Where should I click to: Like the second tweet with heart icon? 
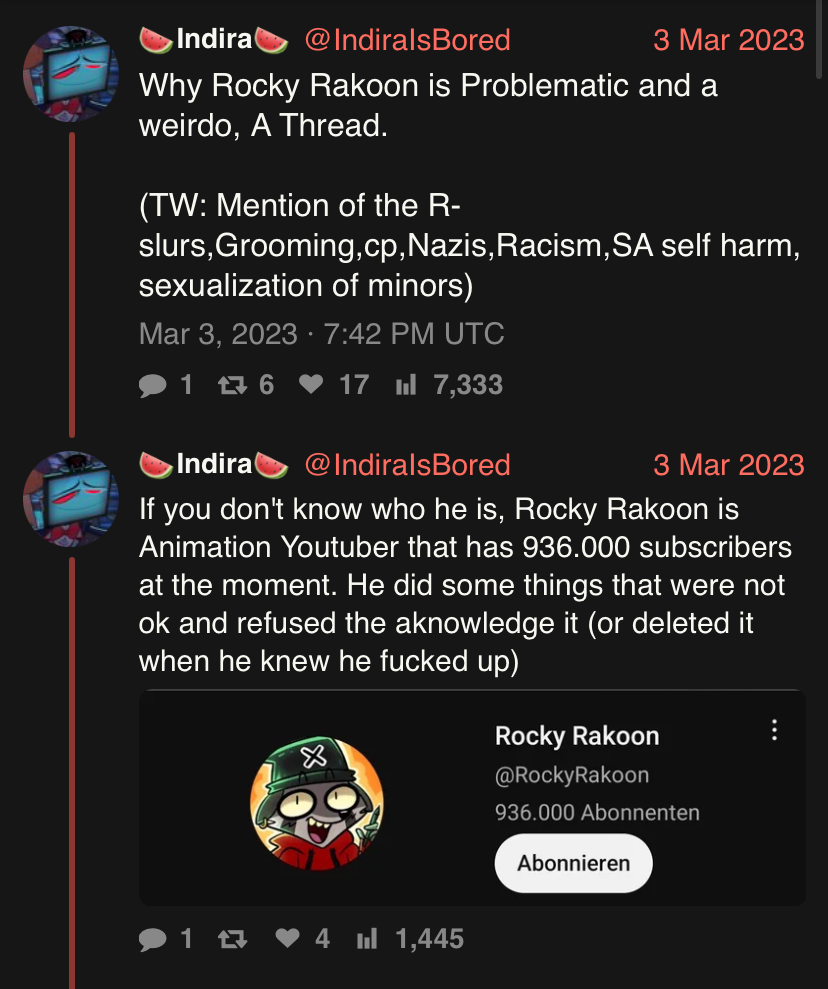point(287,939)
